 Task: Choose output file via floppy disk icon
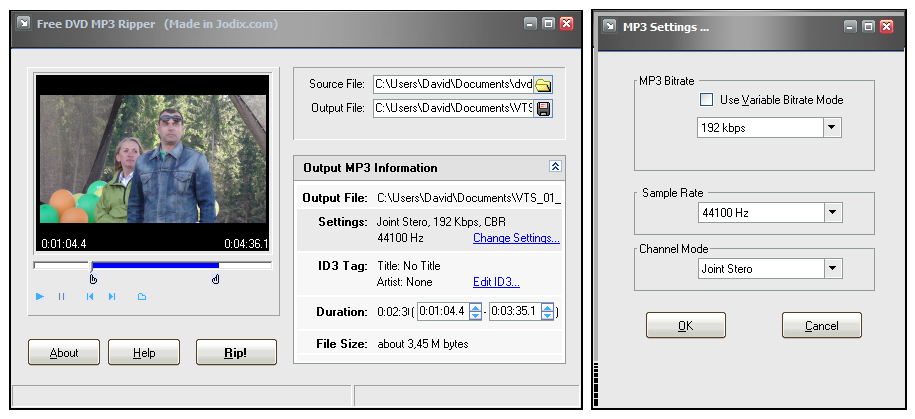coord(543,109)
